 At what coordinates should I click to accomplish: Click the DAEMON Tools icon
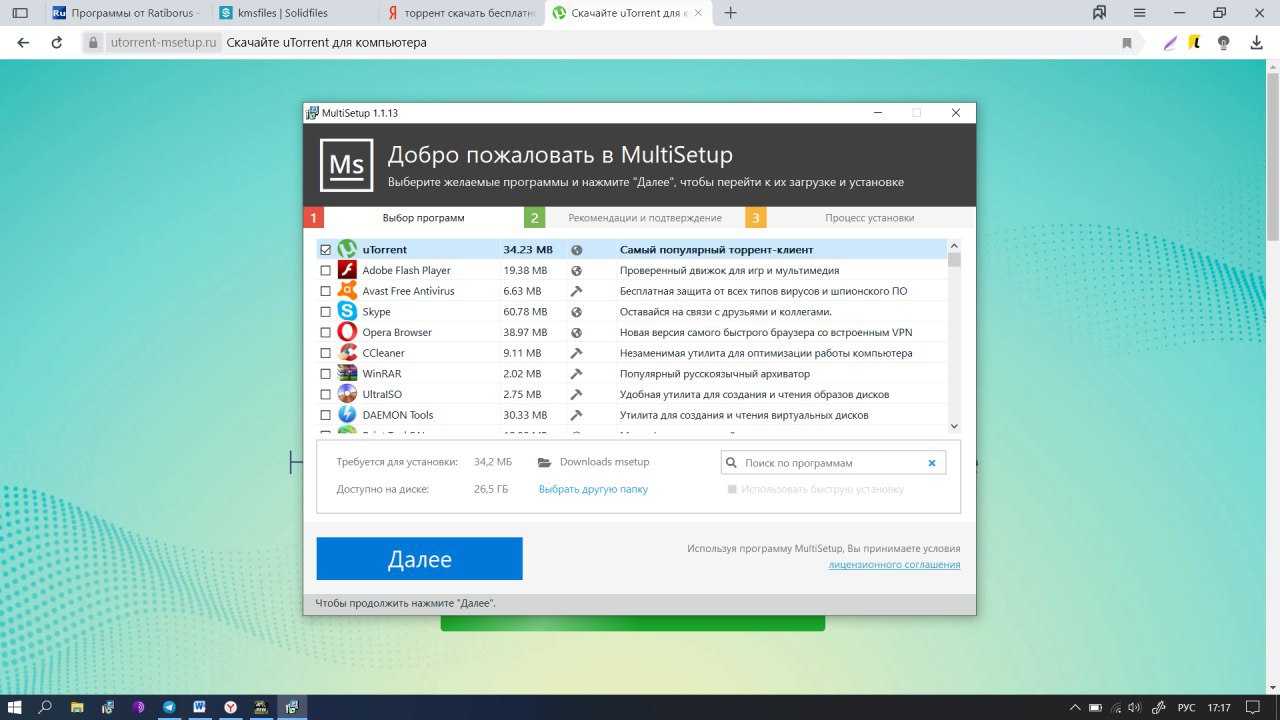tap(347, 415)
